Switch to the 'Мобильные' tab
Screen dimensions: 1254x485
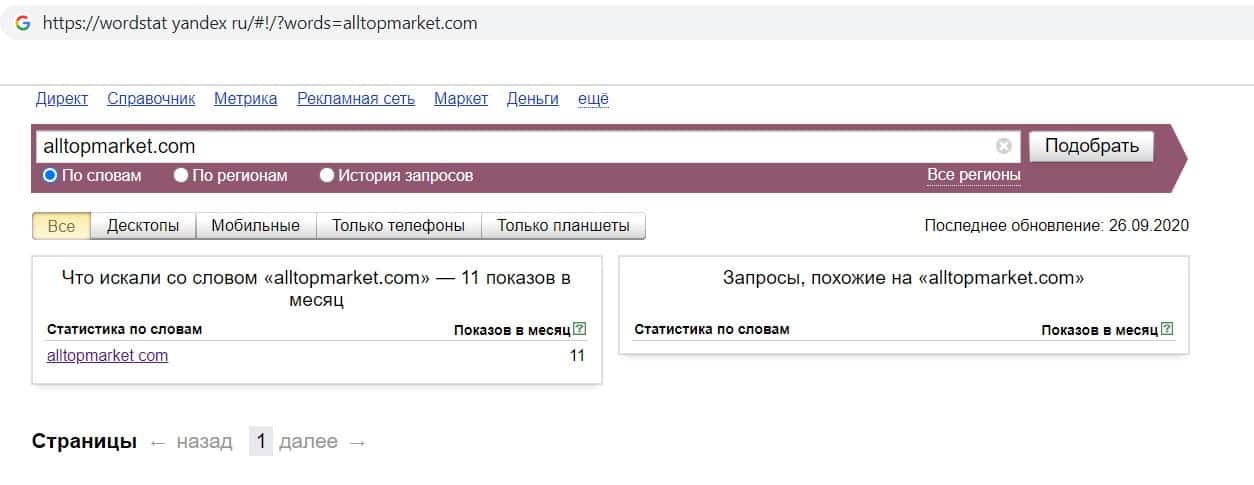(x=255, y=226)
